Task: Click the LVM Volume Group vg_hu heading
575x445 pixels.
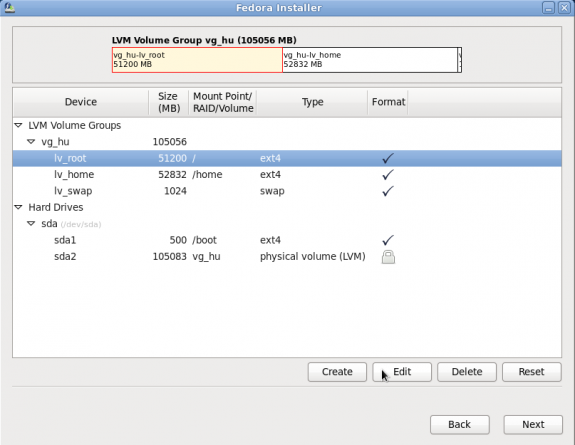Action: (204, 40)
